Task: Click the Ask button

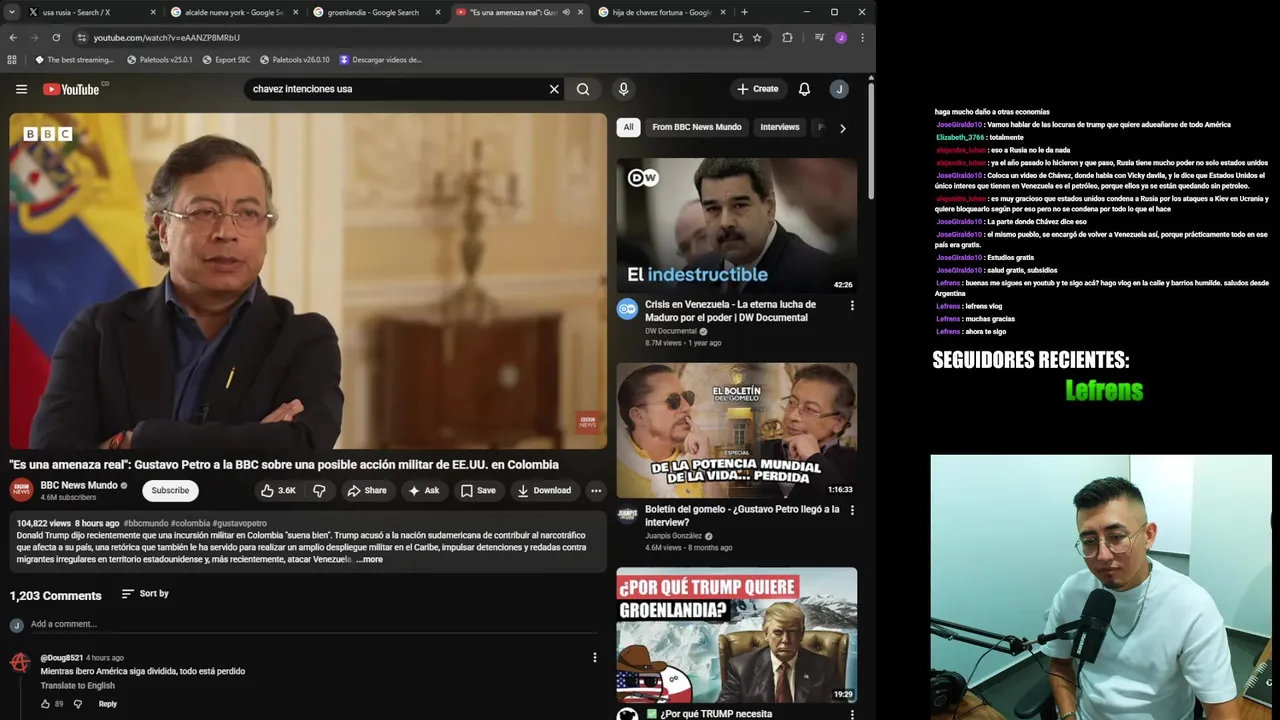Action: [424, 490]
